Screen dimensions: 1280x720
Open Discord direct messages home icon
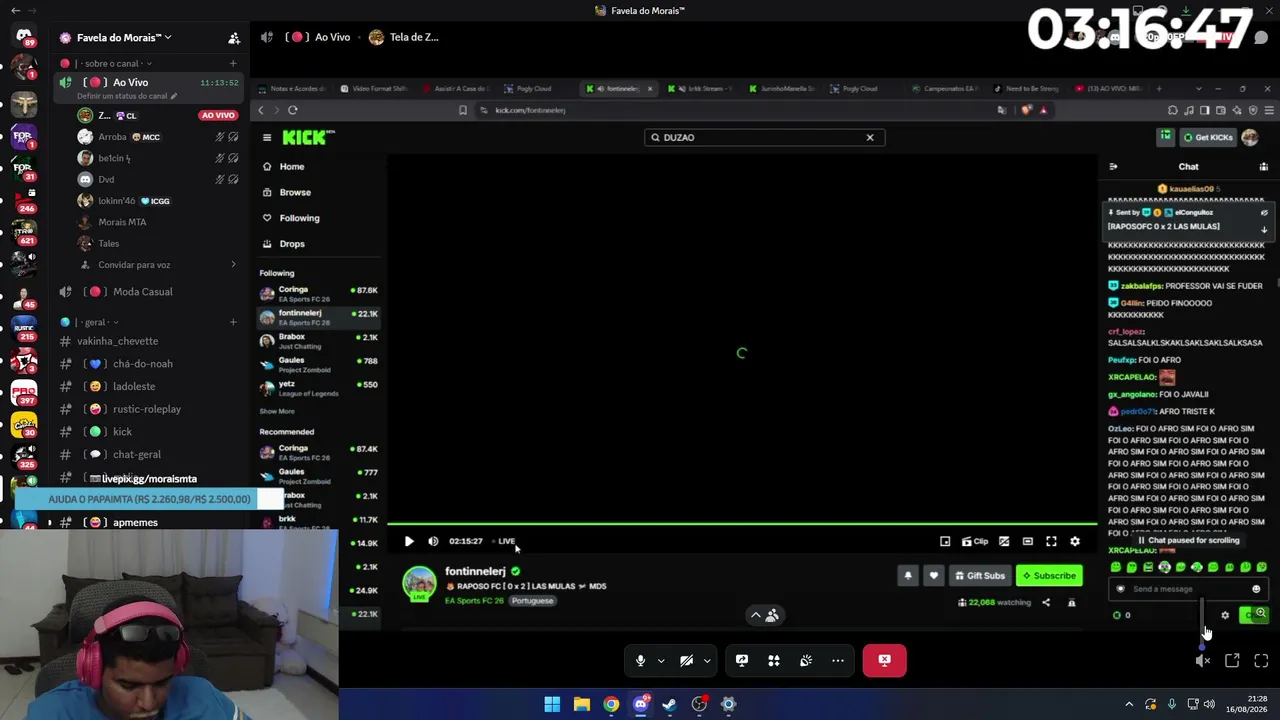pos(24,36)
